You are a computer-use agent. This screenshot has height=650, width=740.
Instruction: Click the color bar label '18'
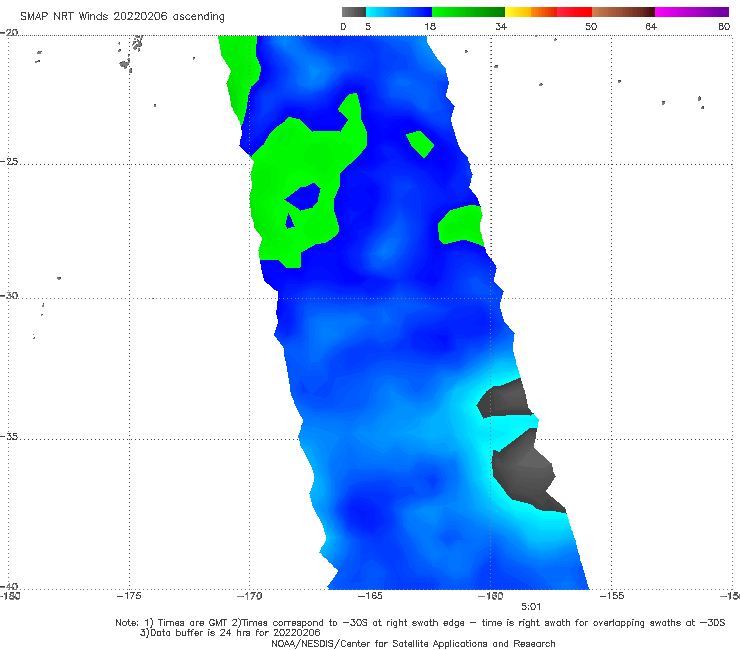[430, 27]
